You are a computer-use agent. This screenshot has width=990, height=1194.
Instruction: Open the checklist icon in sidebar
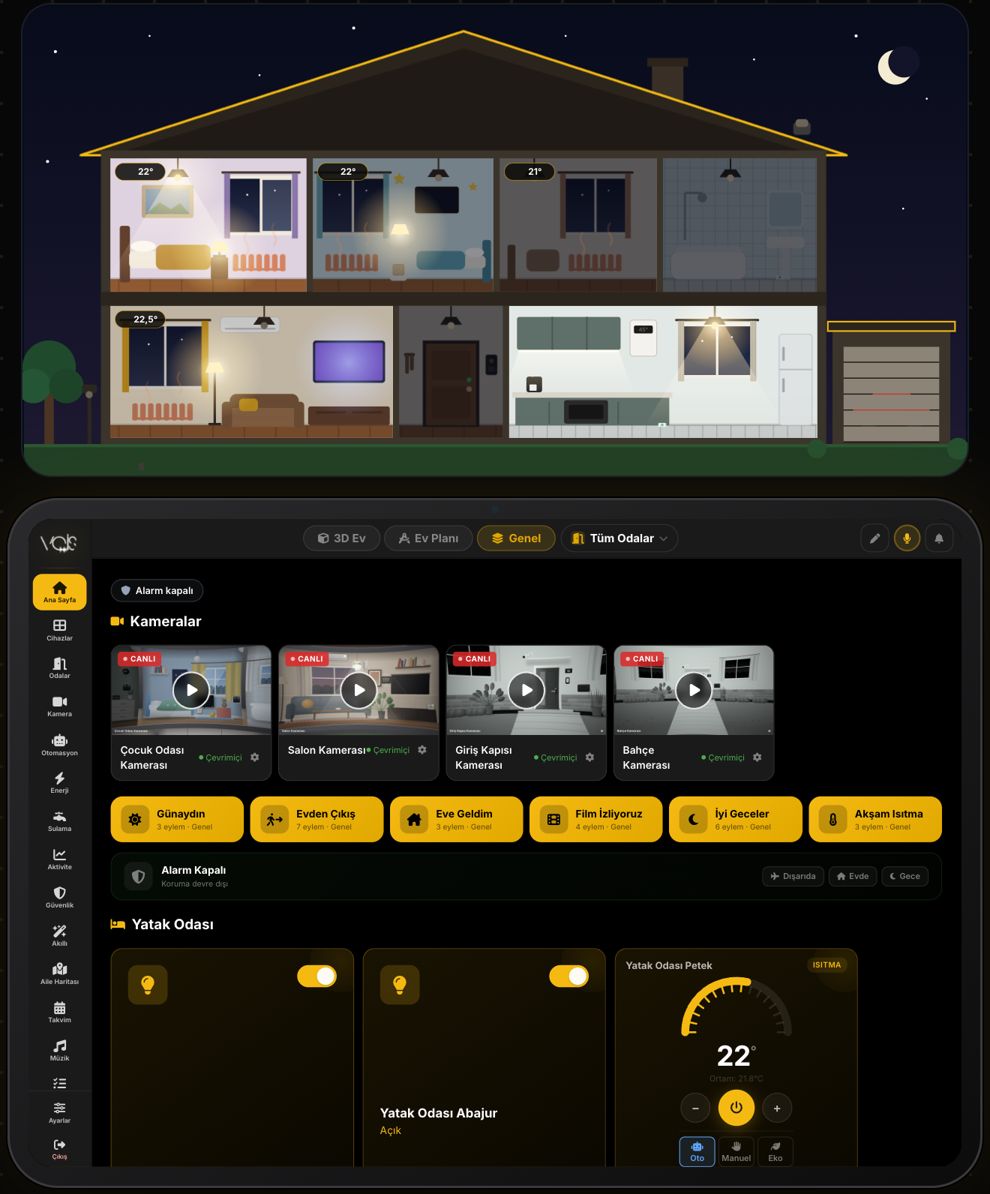point(59,1083)
